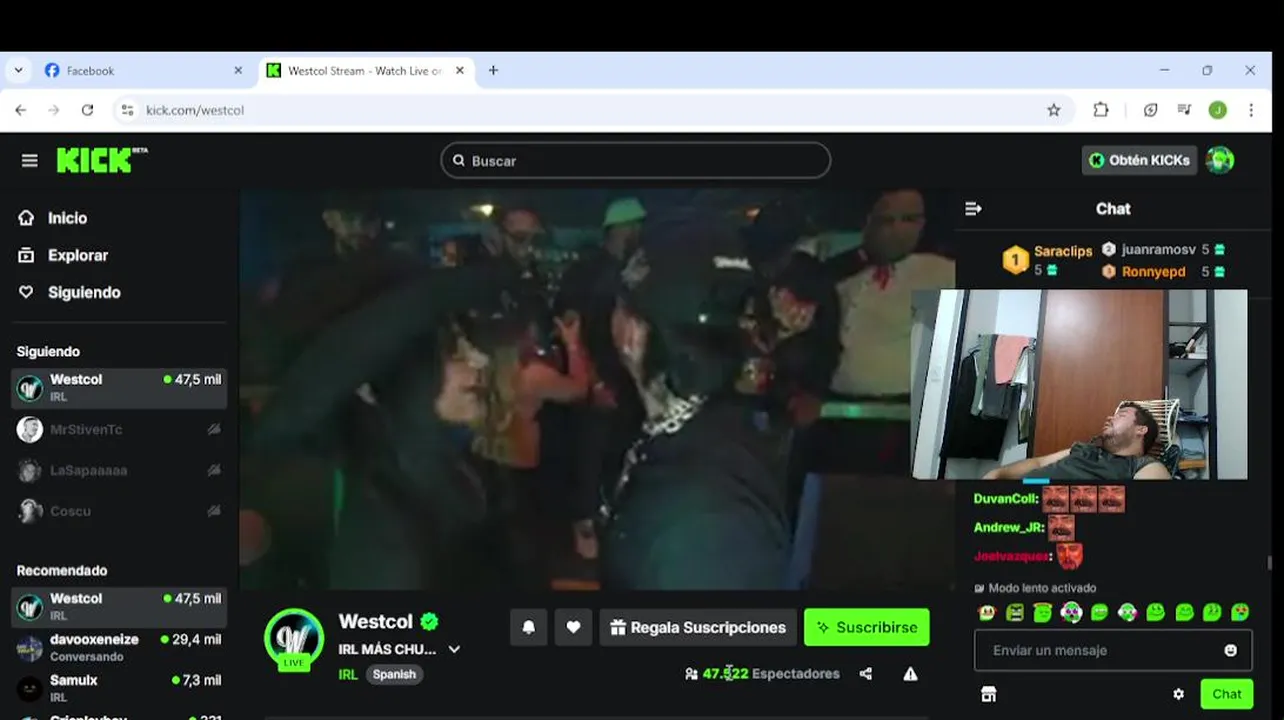
Task: Focus the Buscar search field
Action: [x=635, y=160]
